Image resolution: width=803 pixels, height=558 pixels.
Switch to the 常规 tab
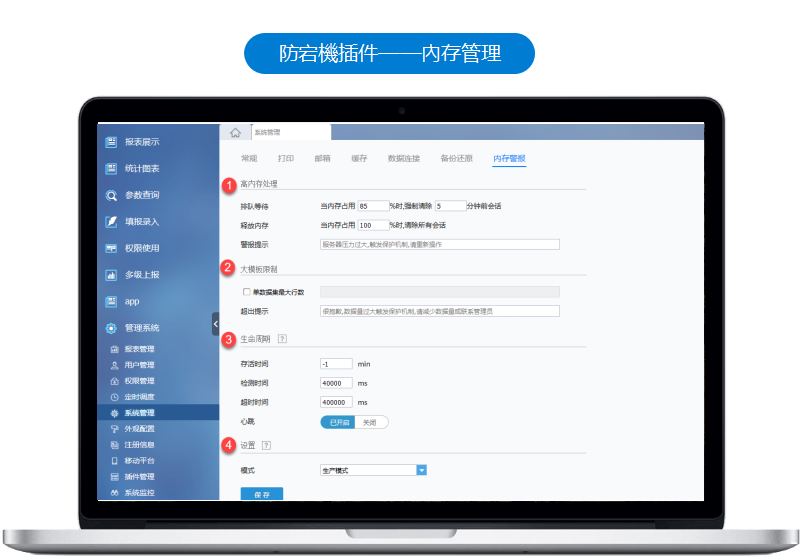tap(249, 158)
